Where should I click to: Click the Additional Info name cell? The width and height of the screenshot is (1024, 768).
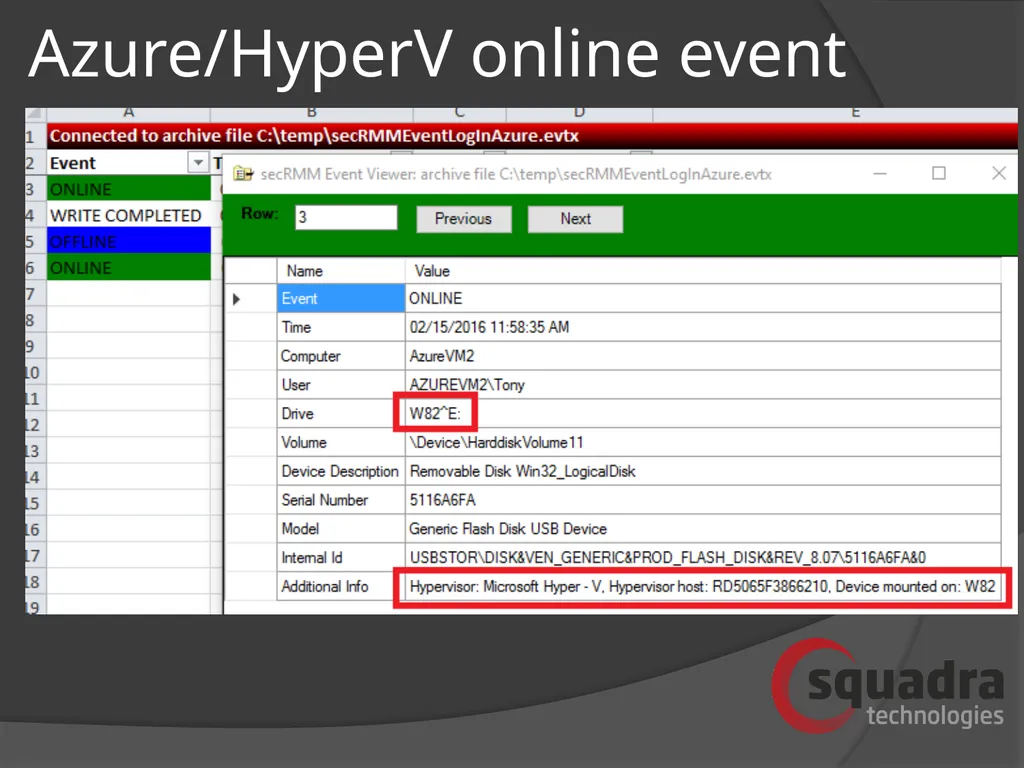[341, 586]
